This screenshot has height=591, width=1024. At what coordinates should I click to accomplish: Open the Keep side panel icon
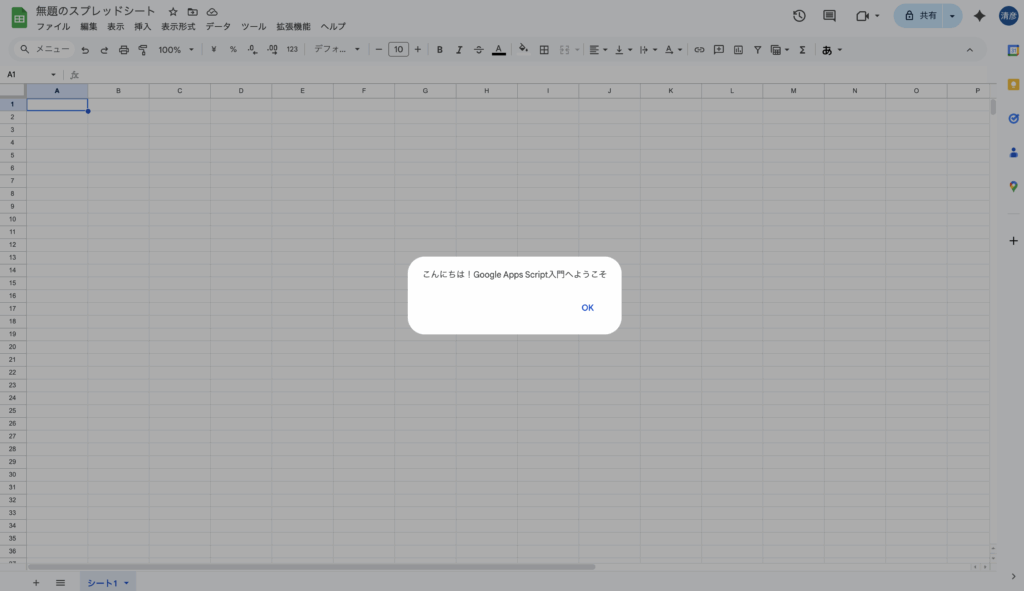[1014, 84]
